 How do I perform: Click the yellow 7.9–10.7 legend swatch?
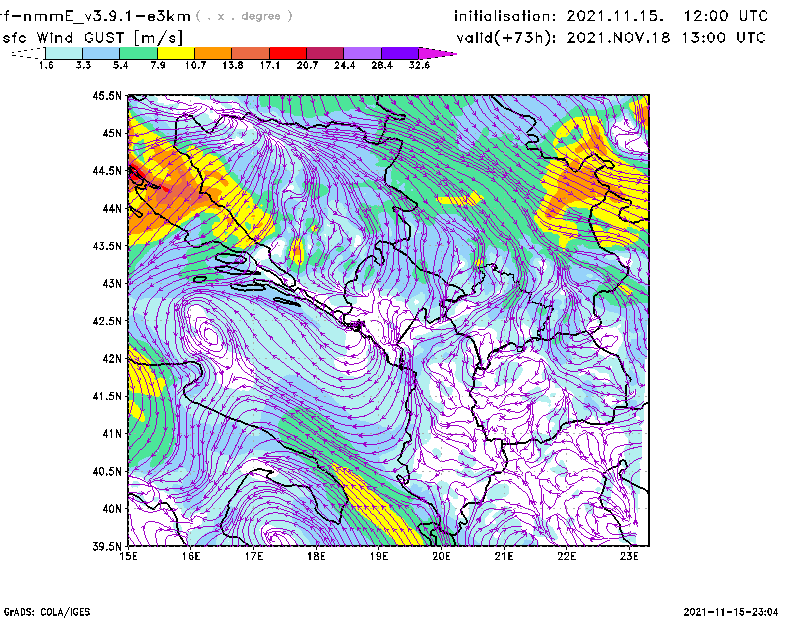pyautogui.click(x=176, y=53)
